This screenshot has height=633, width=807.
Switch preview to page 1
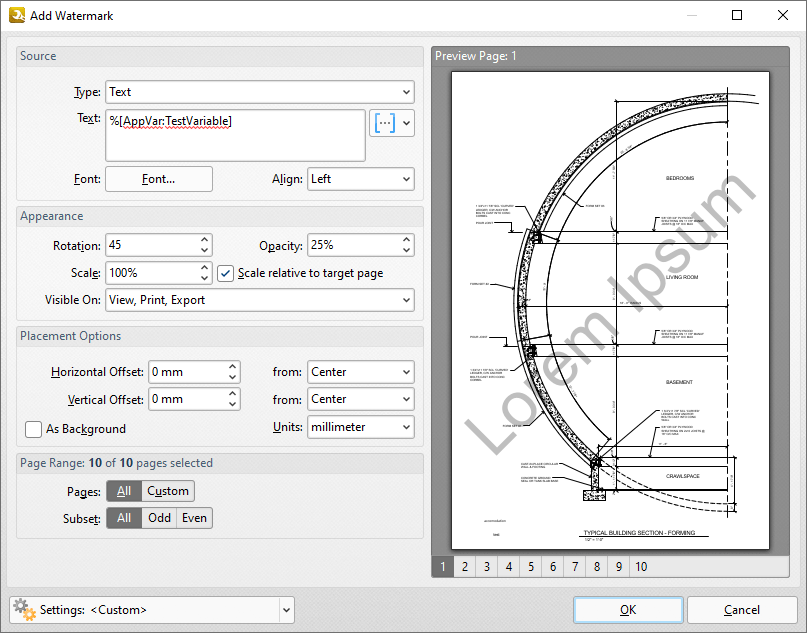point(443,567)
